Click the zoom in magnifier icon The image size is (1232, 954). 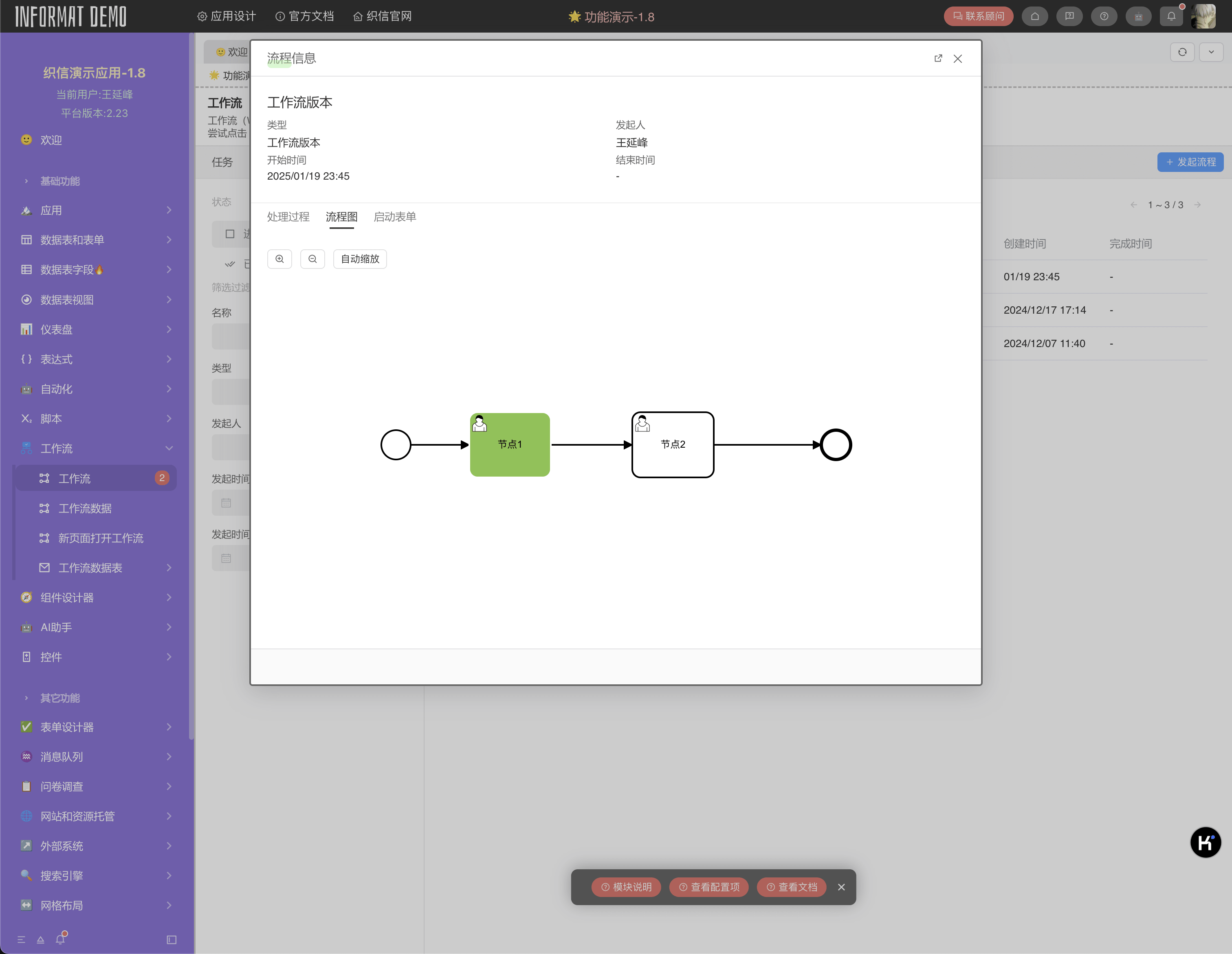(279, 259)
